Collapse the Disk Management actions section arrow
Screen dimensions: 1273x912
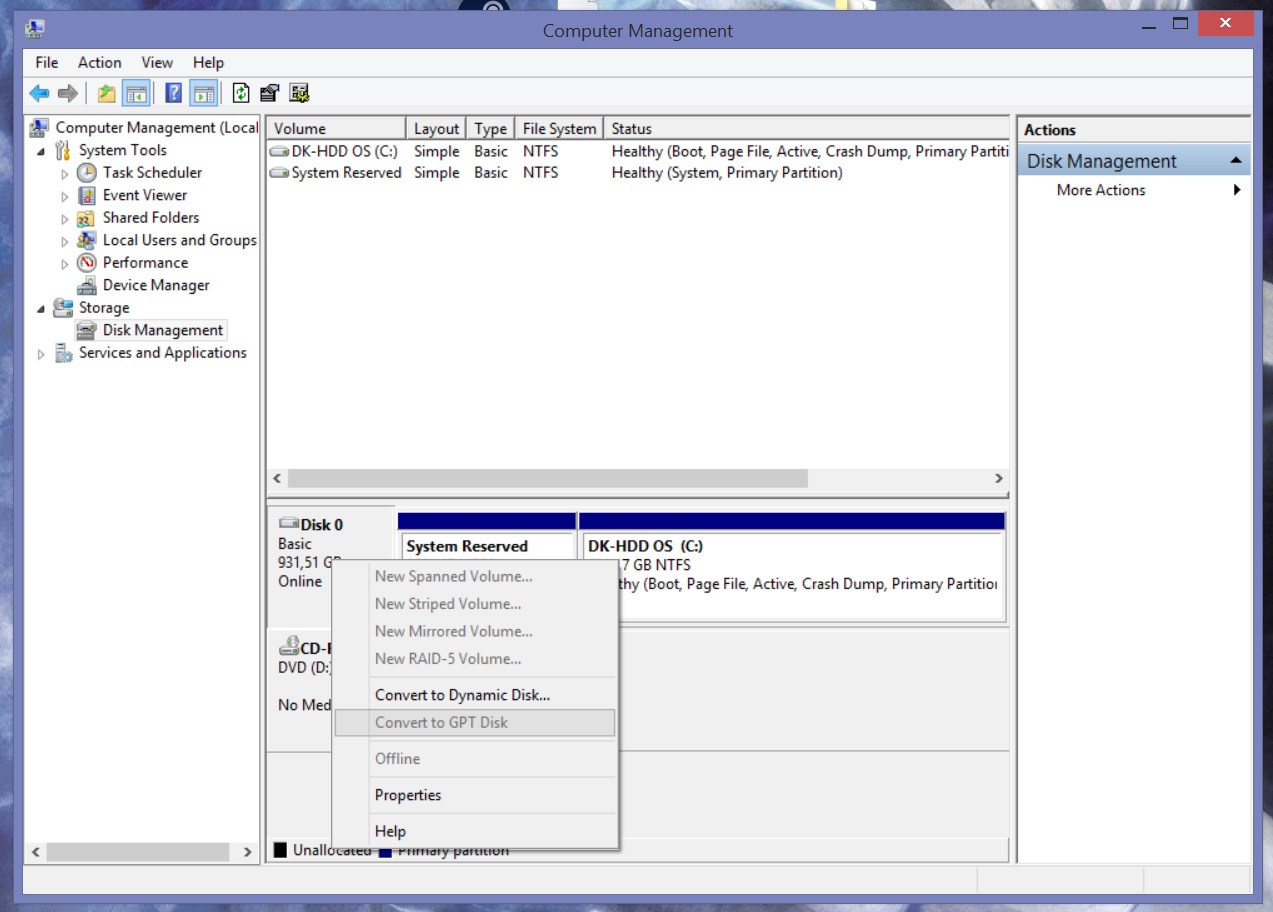[1236, 160]
